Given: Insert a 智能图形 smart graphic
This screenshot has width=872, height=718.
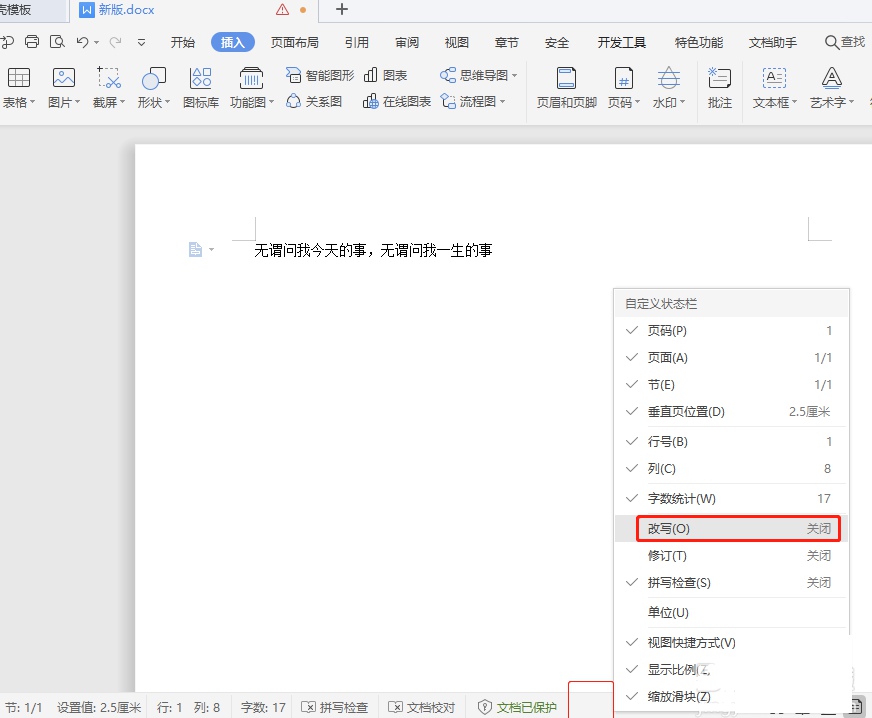Looking at the screenshot, I should point(320,75).
